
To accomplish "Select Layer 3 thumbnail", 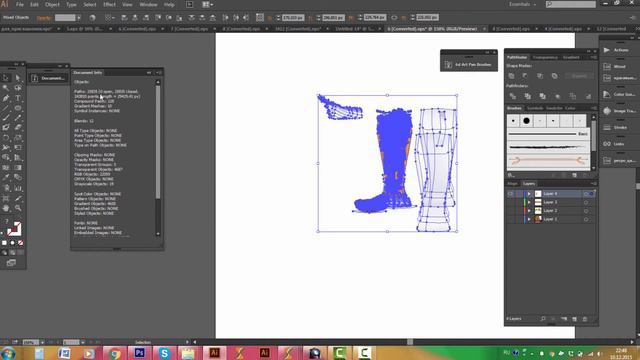I will click(538, 202).
